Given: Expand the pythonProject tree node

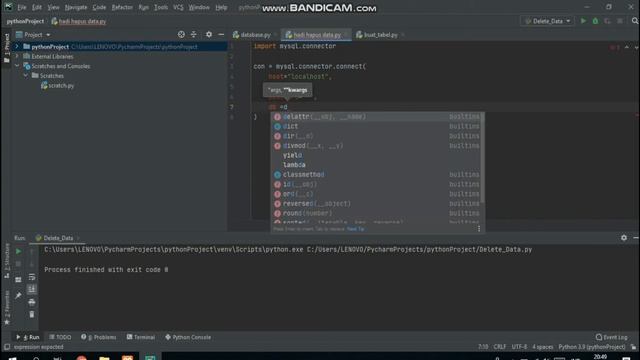Looking at the screenshot, I should click(x=17, y=47).
